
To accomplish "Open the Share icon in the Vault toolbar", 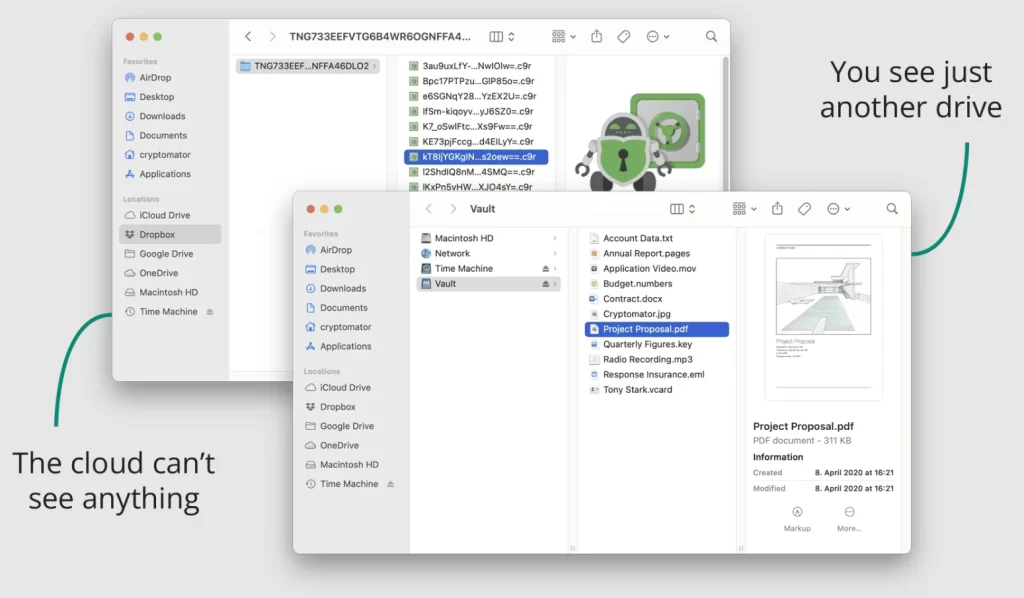I will 777,208.
